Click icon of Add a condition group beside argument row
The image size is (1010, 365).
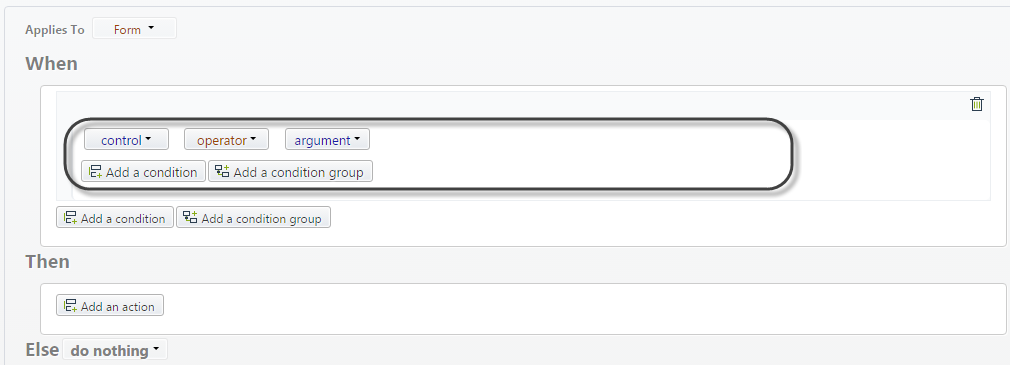[x=222, y=171]
